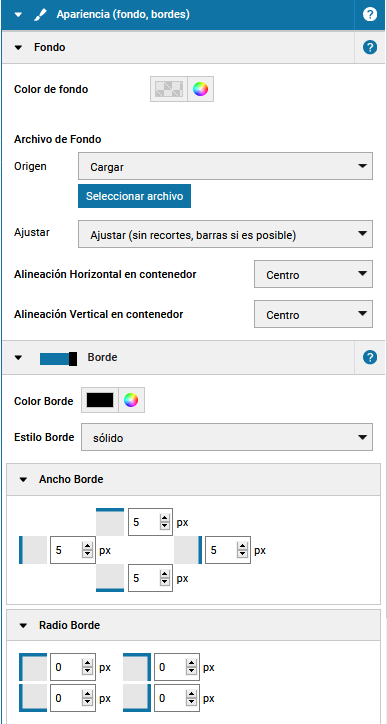The width and height of the screenshot is (387, 724).
Task: Click the black Color Borde swatch
Action: point(100,400)
